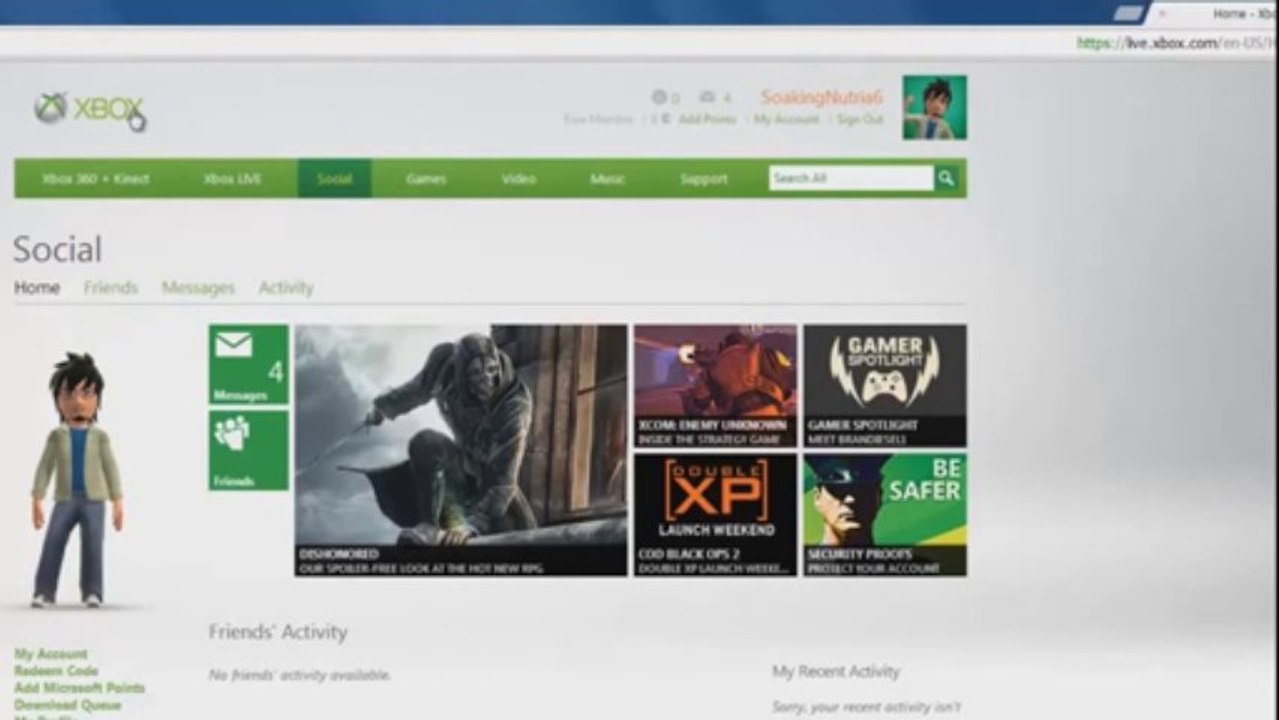Click the 'No friends' activity available.' text
The height and width of the screenshot is (720, 1279).
299,675
